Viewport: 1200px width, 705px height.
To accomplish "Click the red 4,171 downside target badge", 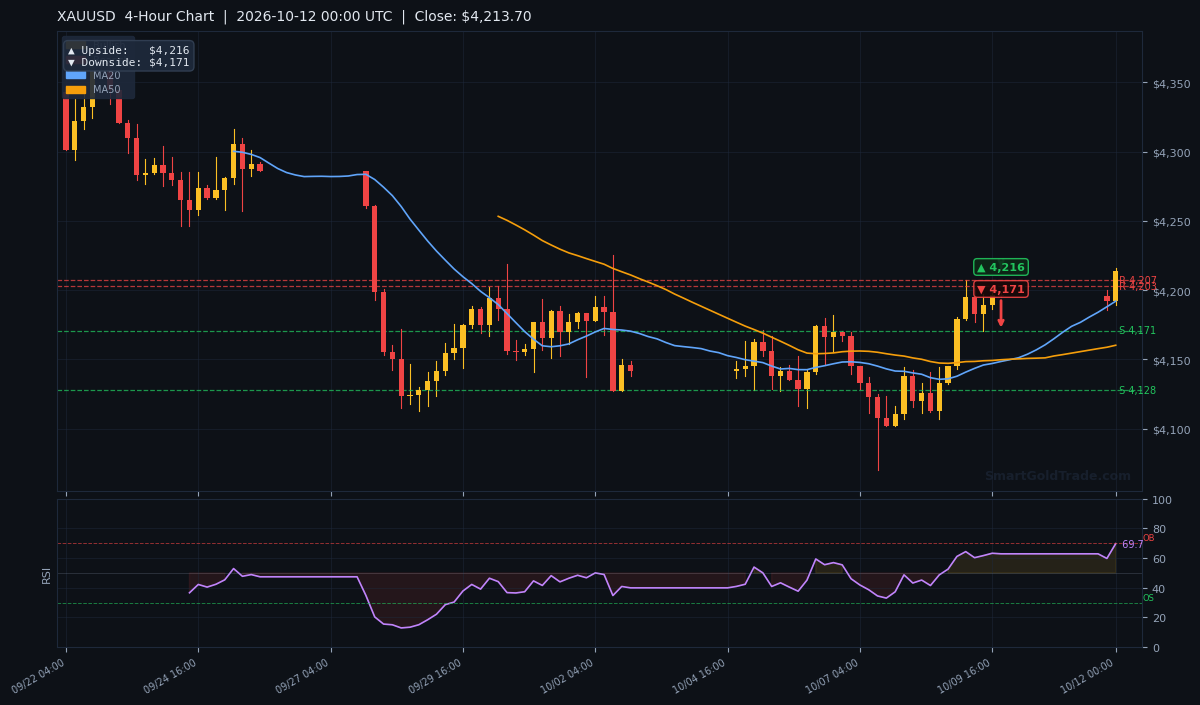I will click(1001, 289).
